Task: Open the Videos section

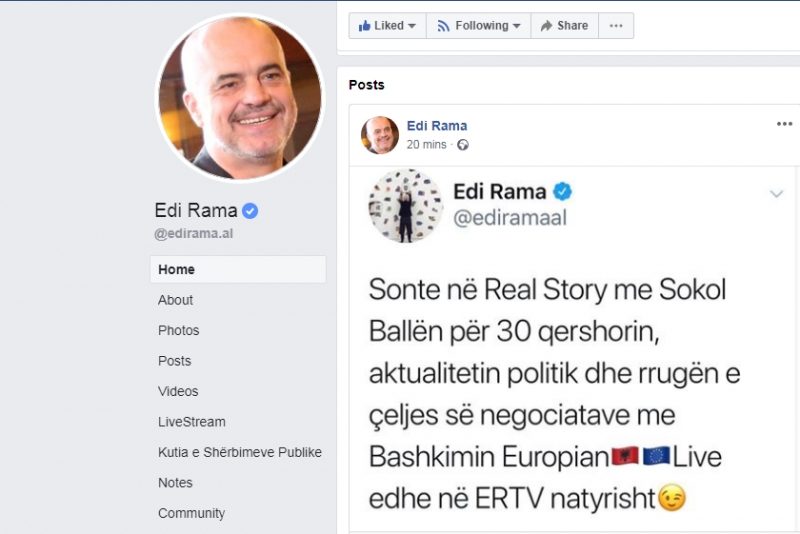Action: 178,391
